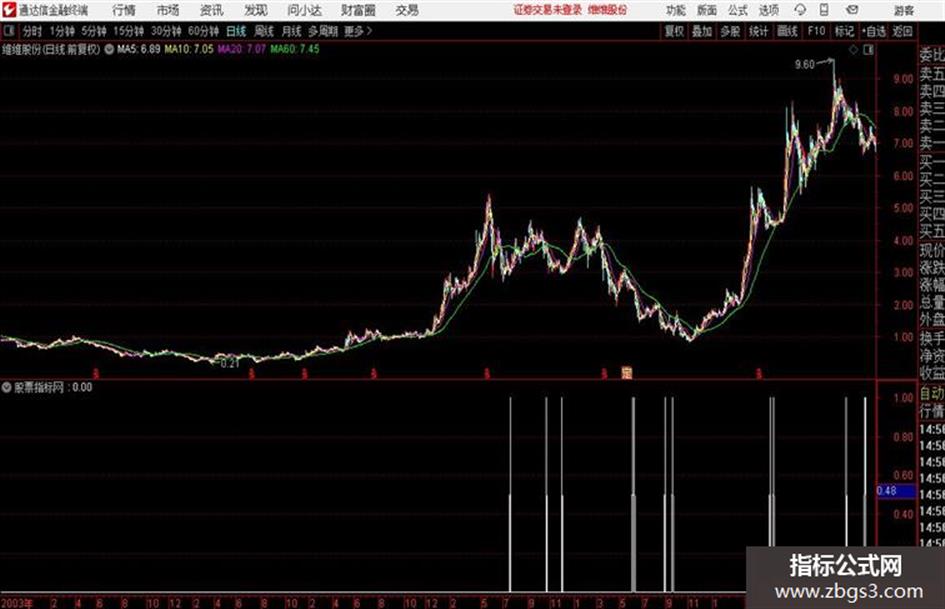Select the 日线 daily chart tab
The image size is (945, 609).
(236, 31)
